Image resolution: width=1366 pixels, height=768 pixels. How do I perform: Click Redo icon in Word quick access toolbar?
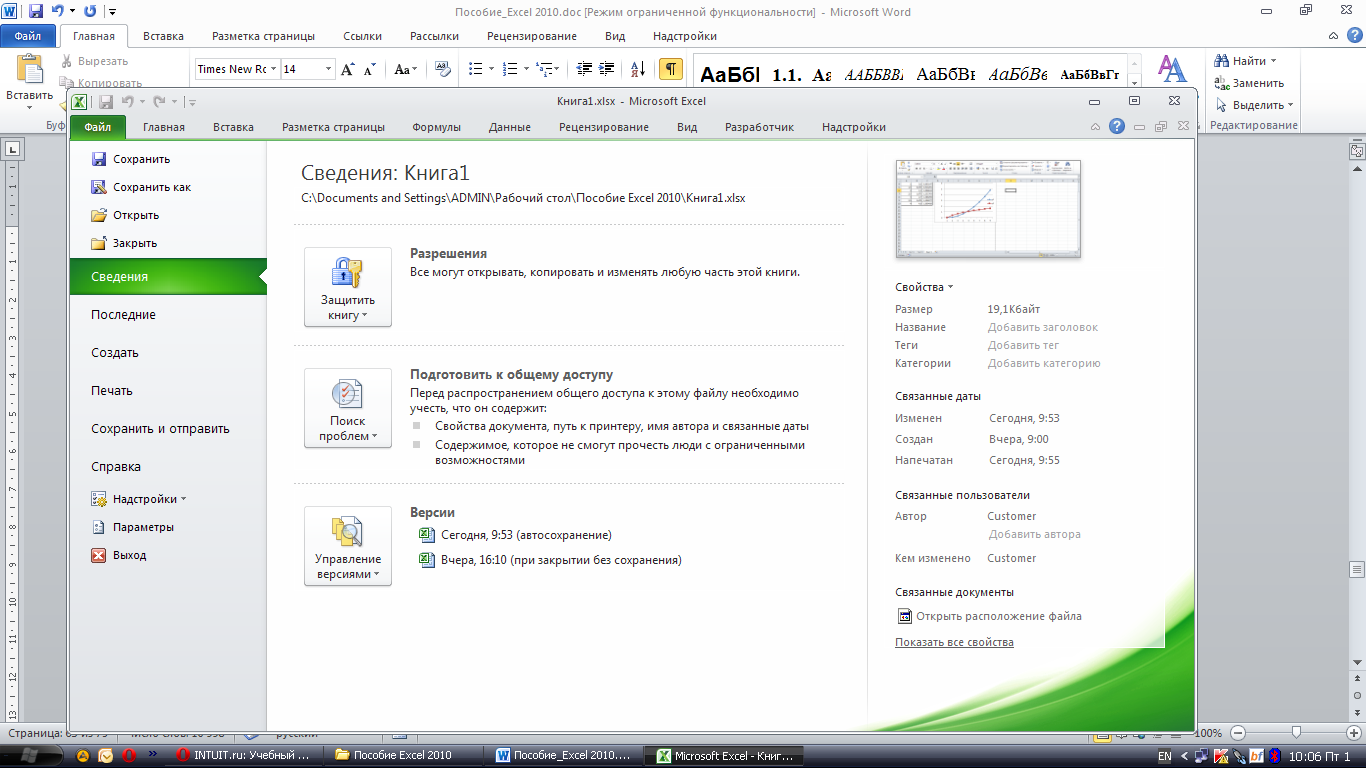(x=91, y=12)
